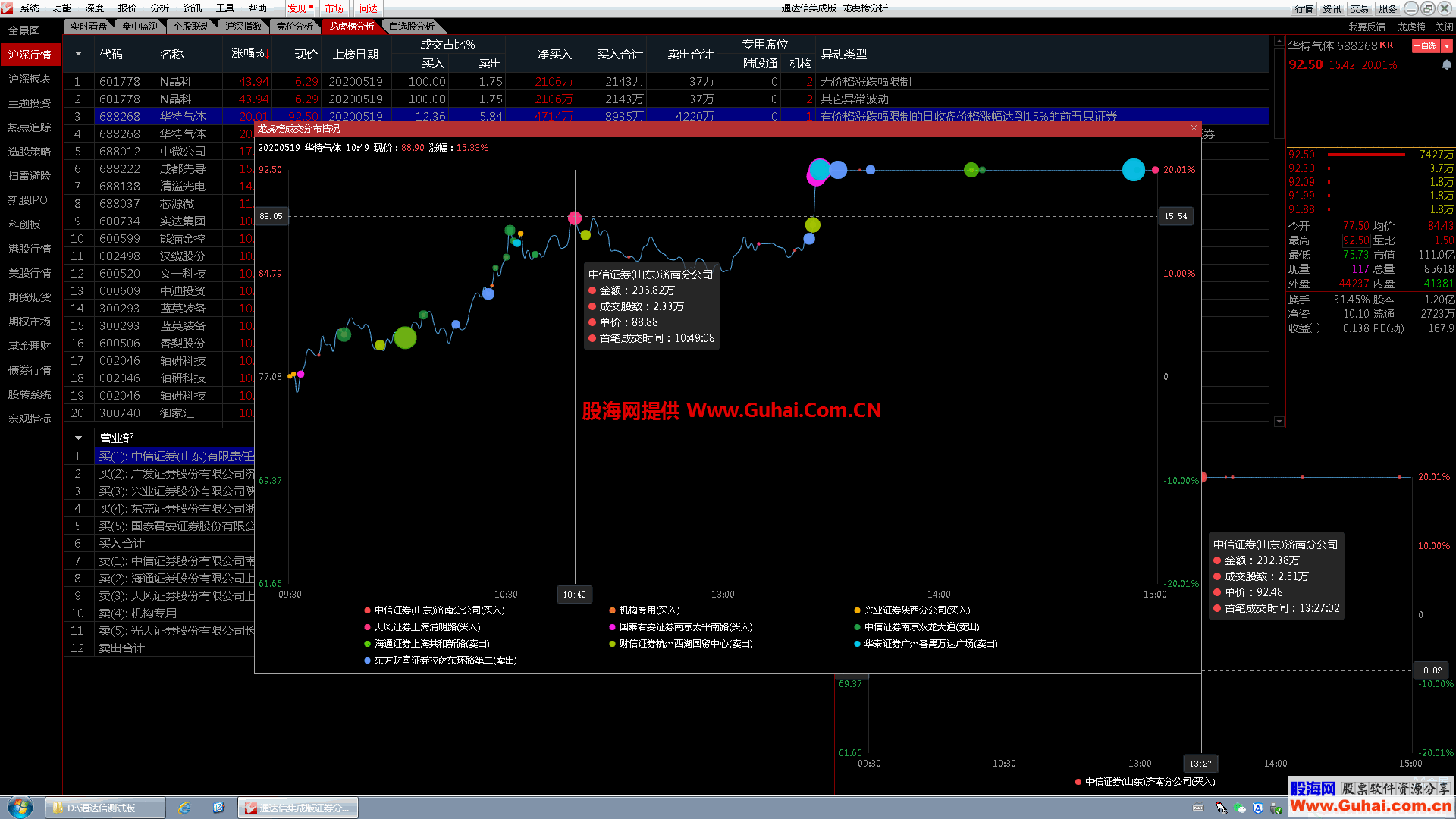Select 主题投资 in left sidebar
The height and width of the screenshot is (819, 1456).
pyautogui.click(x=30, y=103)
